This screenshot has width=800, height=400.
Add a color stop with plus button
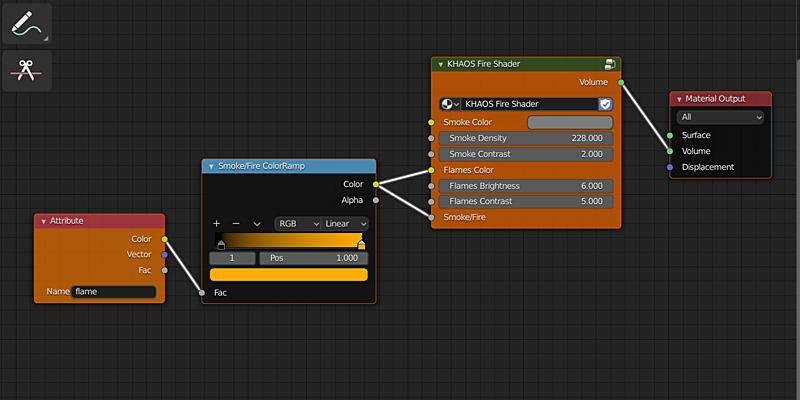click(216, 223)
